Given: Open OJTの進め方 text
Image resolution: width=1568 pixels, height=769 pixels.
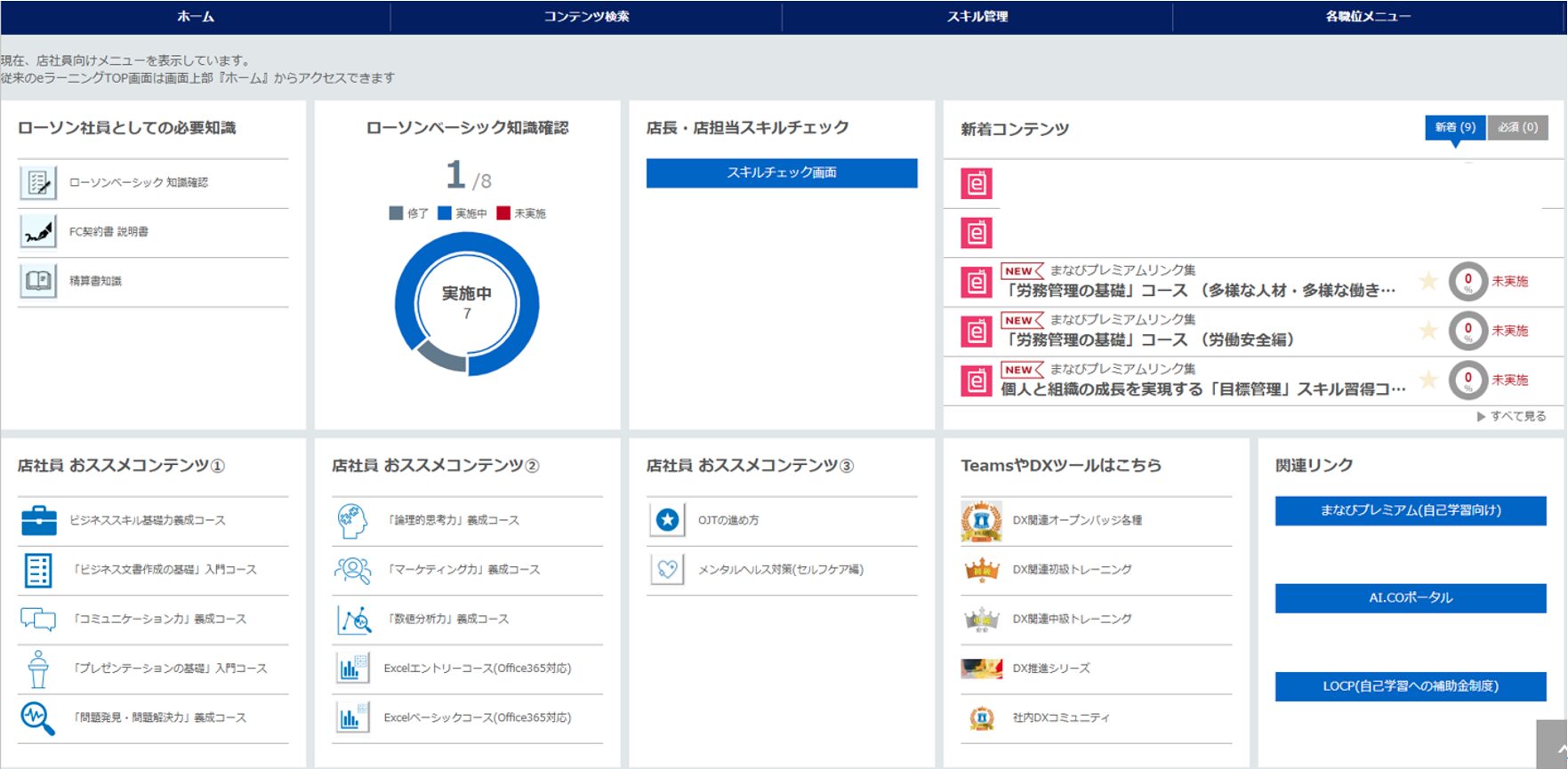Looking at the screenshot, I should pyautogui.click(x=728, y=520).
